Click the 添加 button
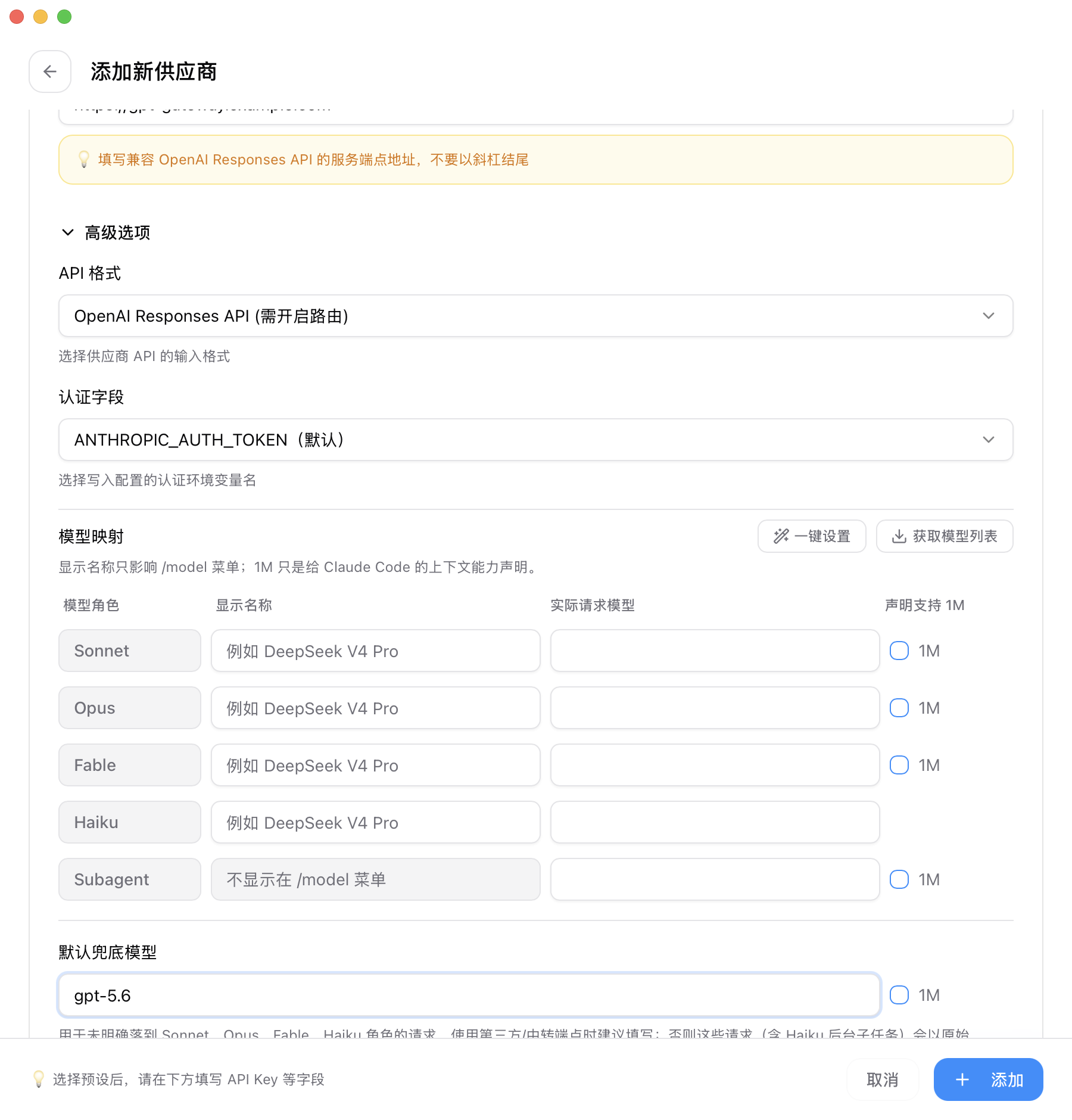 (989, 1079)
